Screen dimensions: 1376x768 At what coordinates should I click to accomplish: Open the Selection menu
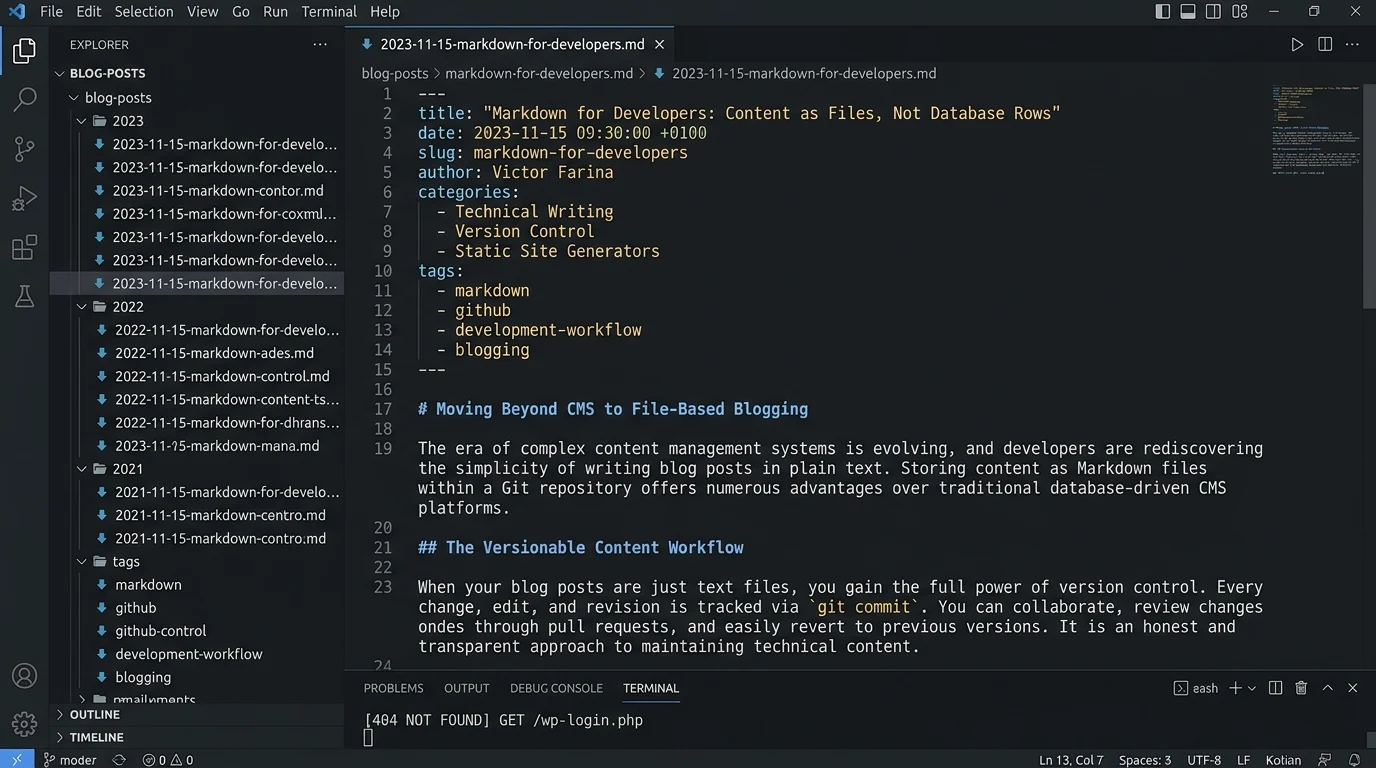click(144, 12)
